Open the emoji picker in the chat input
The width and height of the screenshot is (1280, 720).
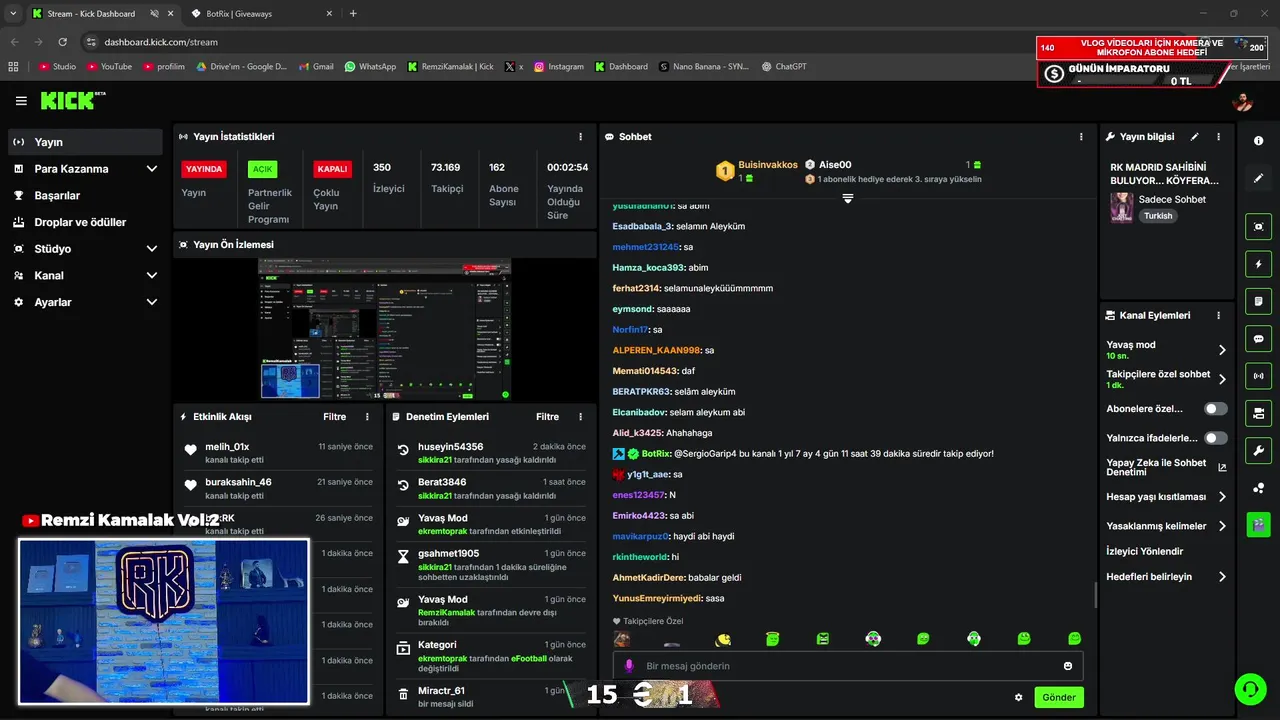pyautogui.click(x=1068, y=666)
